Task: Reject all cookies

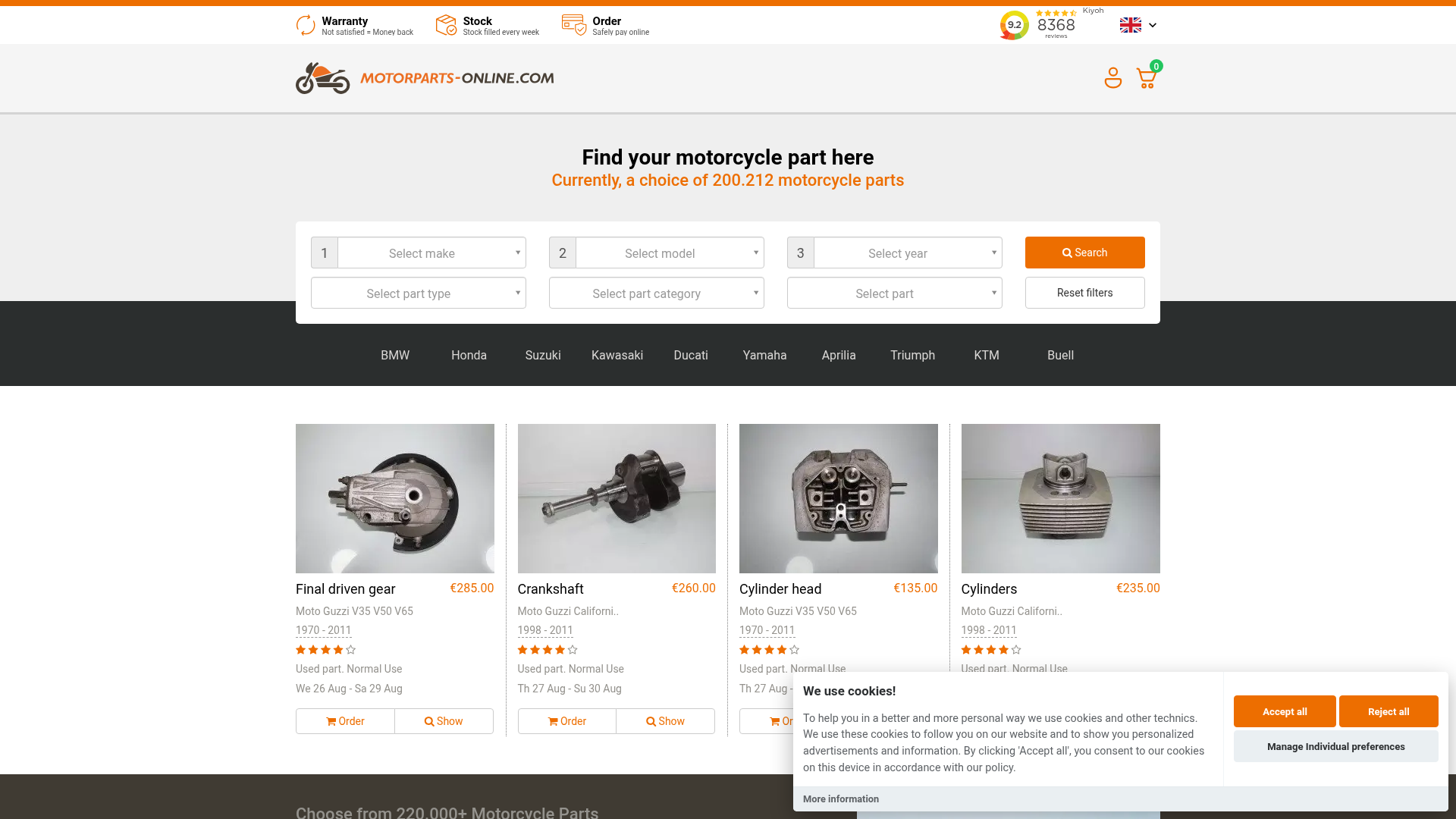Action: (x=1389, y=711)
